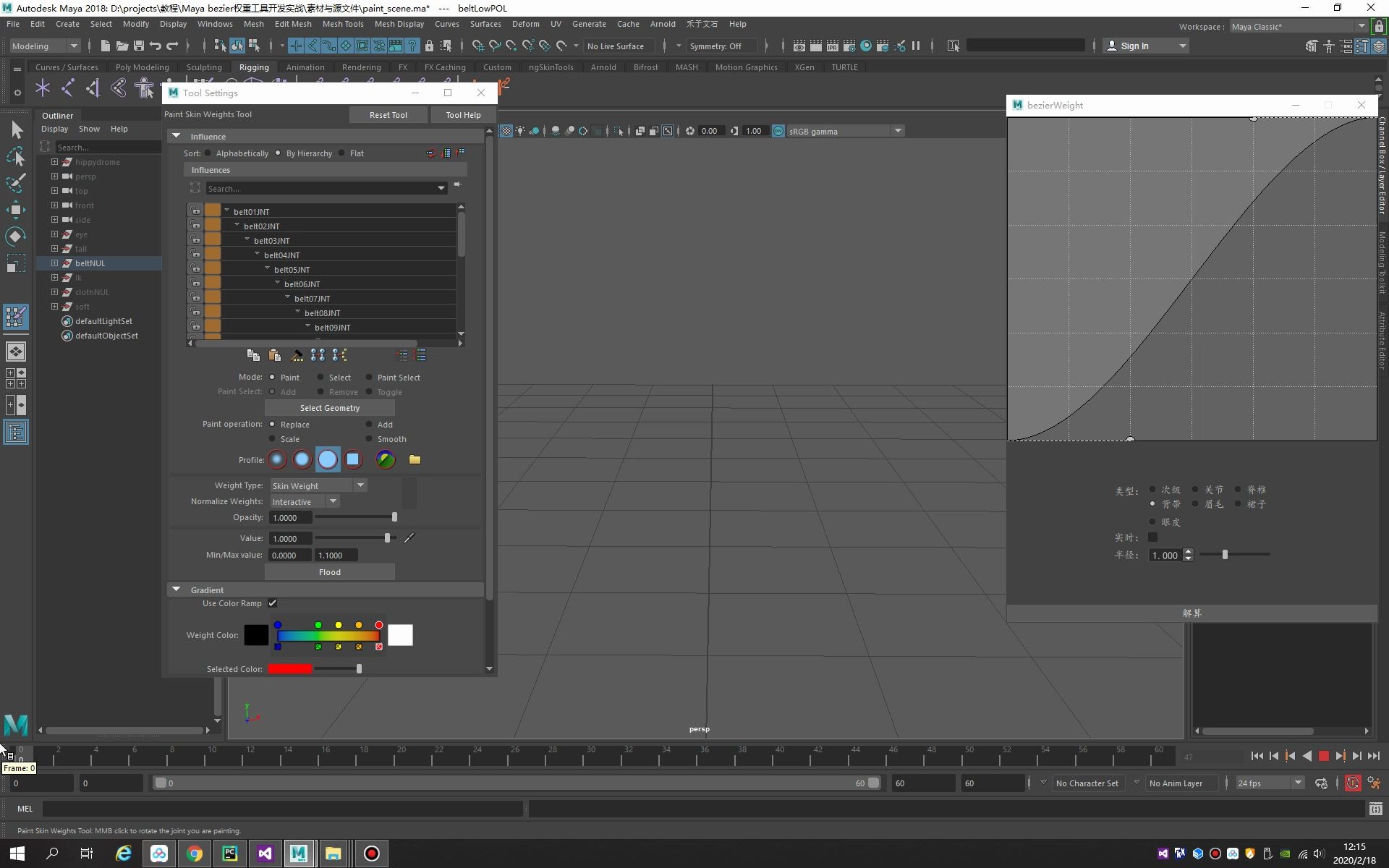Click the Gaussian brush profile icon

click(277, 459)
